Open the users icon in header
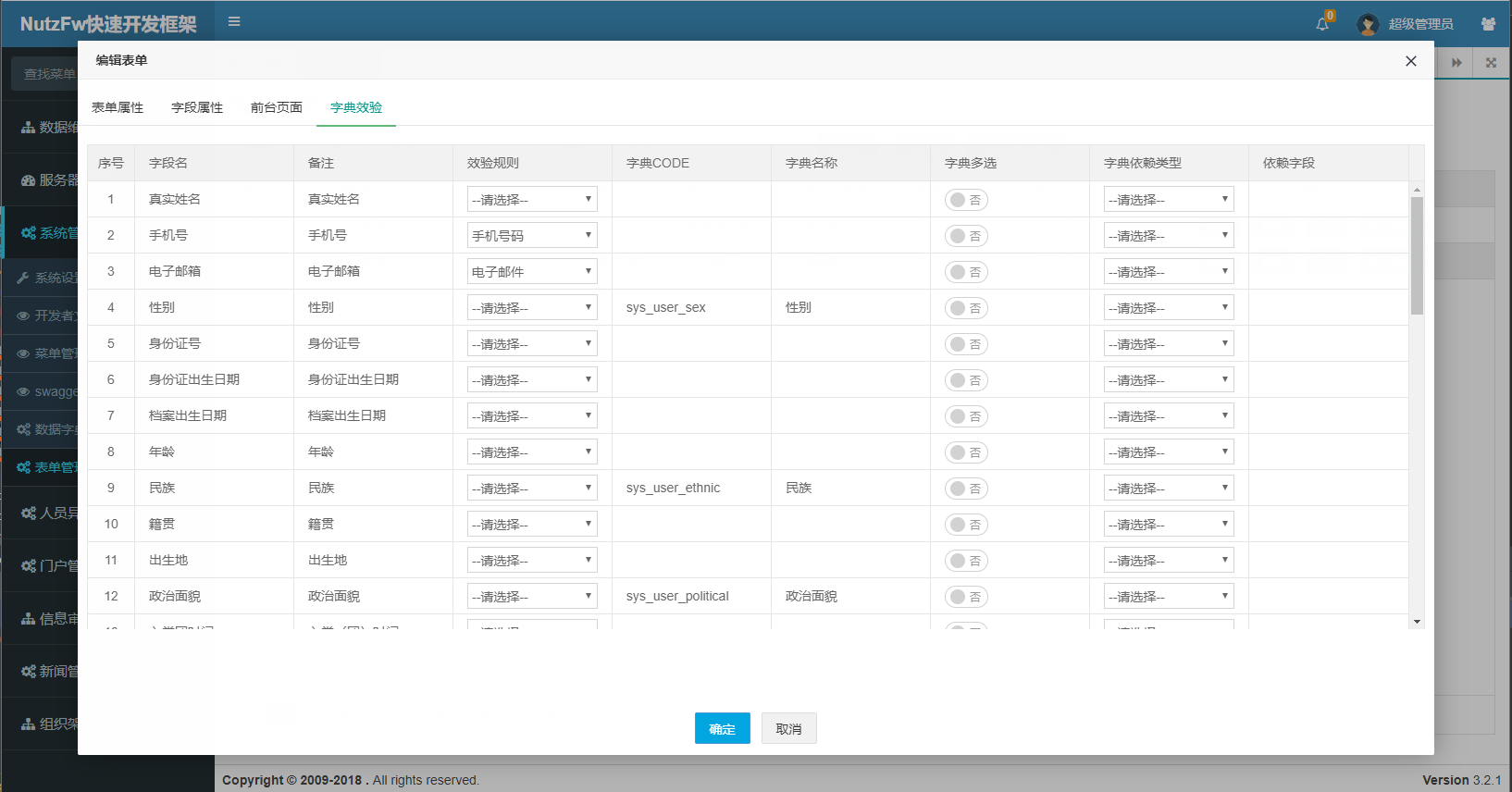This screenshot has height=792, width=1512. coord(1488,24)
